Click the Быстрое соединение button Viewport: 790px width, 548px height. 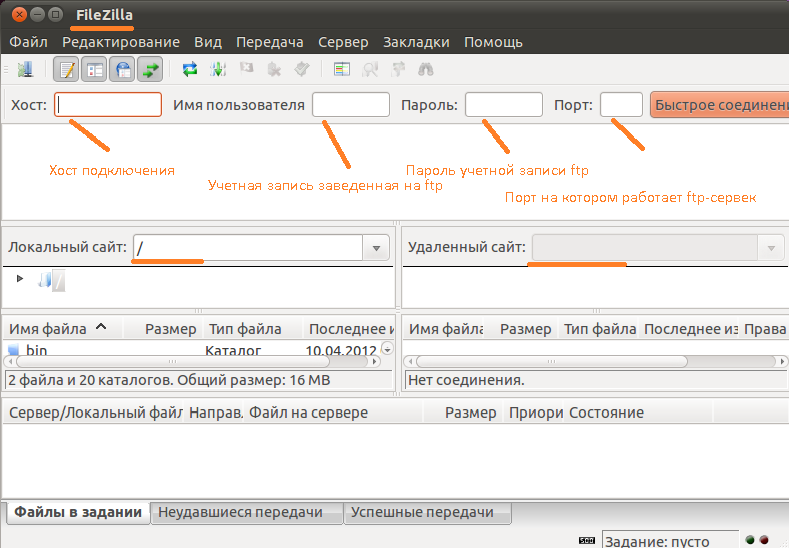click(x=719, y=105)
